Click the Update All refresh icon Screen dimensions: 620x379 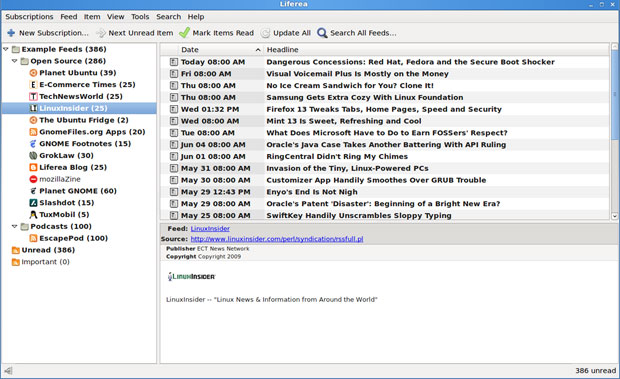coord(265,33)
